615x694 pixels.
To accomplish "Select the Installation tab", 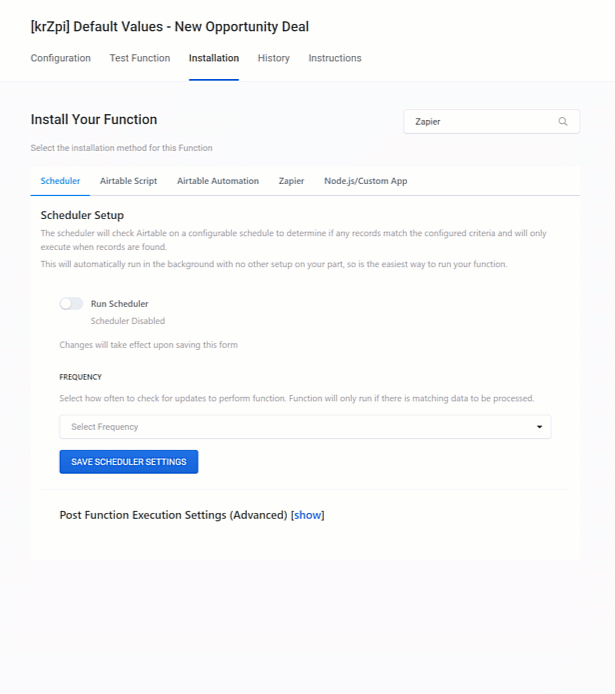I will point(214,58).
